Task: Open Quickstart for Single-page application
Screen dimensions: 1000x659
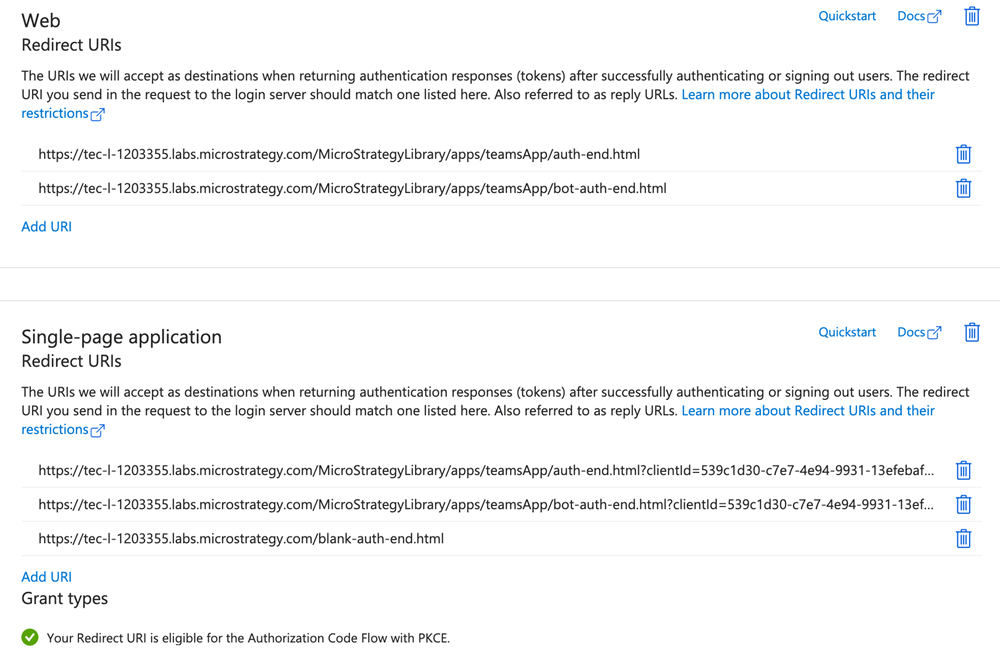Action: pyautogui.click(x=847, y=332)
